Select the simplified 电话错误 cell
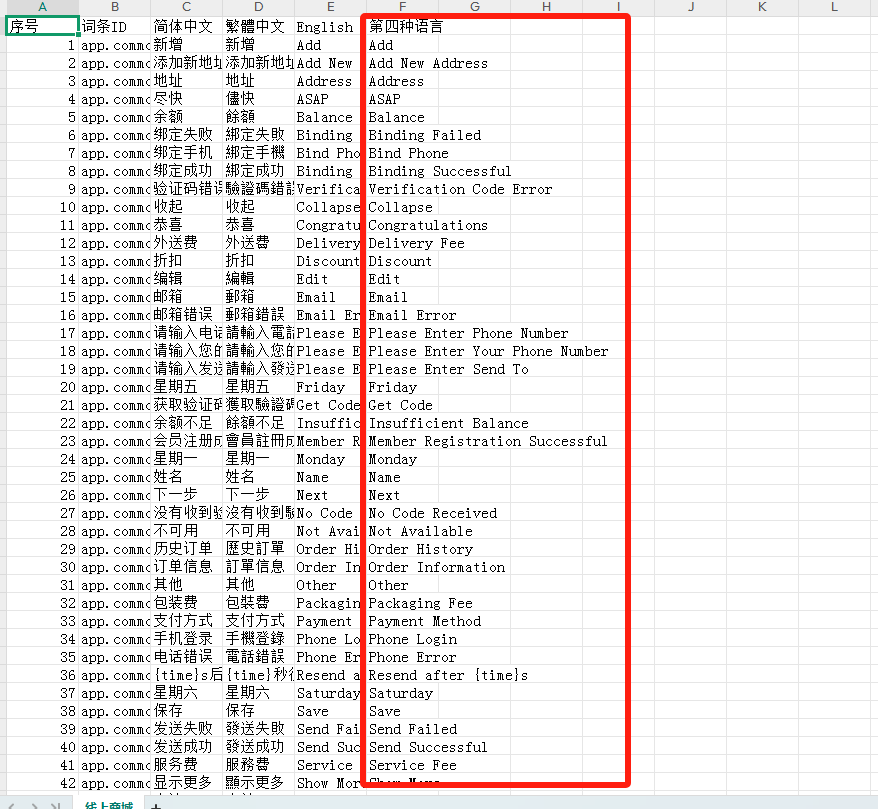The height and width of the screenshot is (809, 878). [x=186, y=657]
